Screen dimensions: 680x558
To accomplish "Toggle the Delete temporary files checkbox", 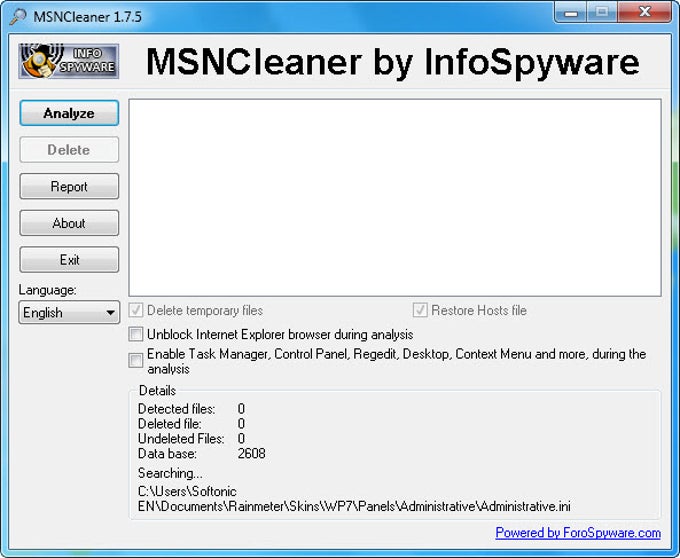I will (x=136, y=310).
